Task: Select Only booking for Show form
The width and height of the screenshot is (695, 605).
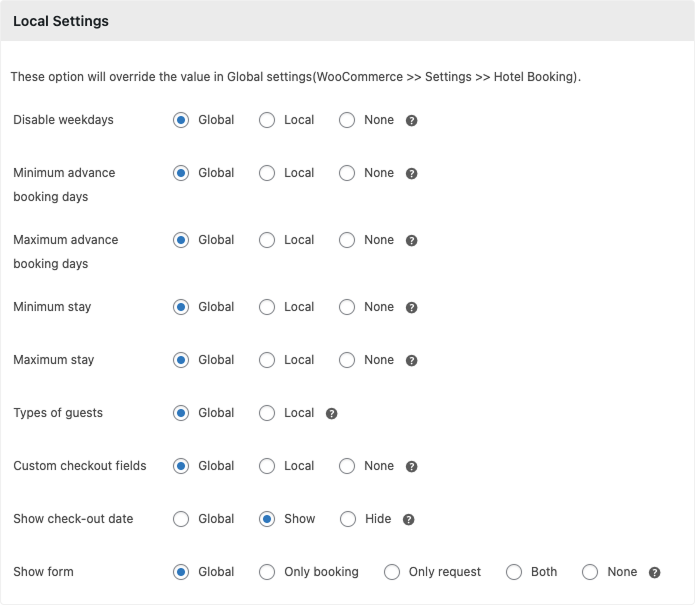Action: (267, 572)
